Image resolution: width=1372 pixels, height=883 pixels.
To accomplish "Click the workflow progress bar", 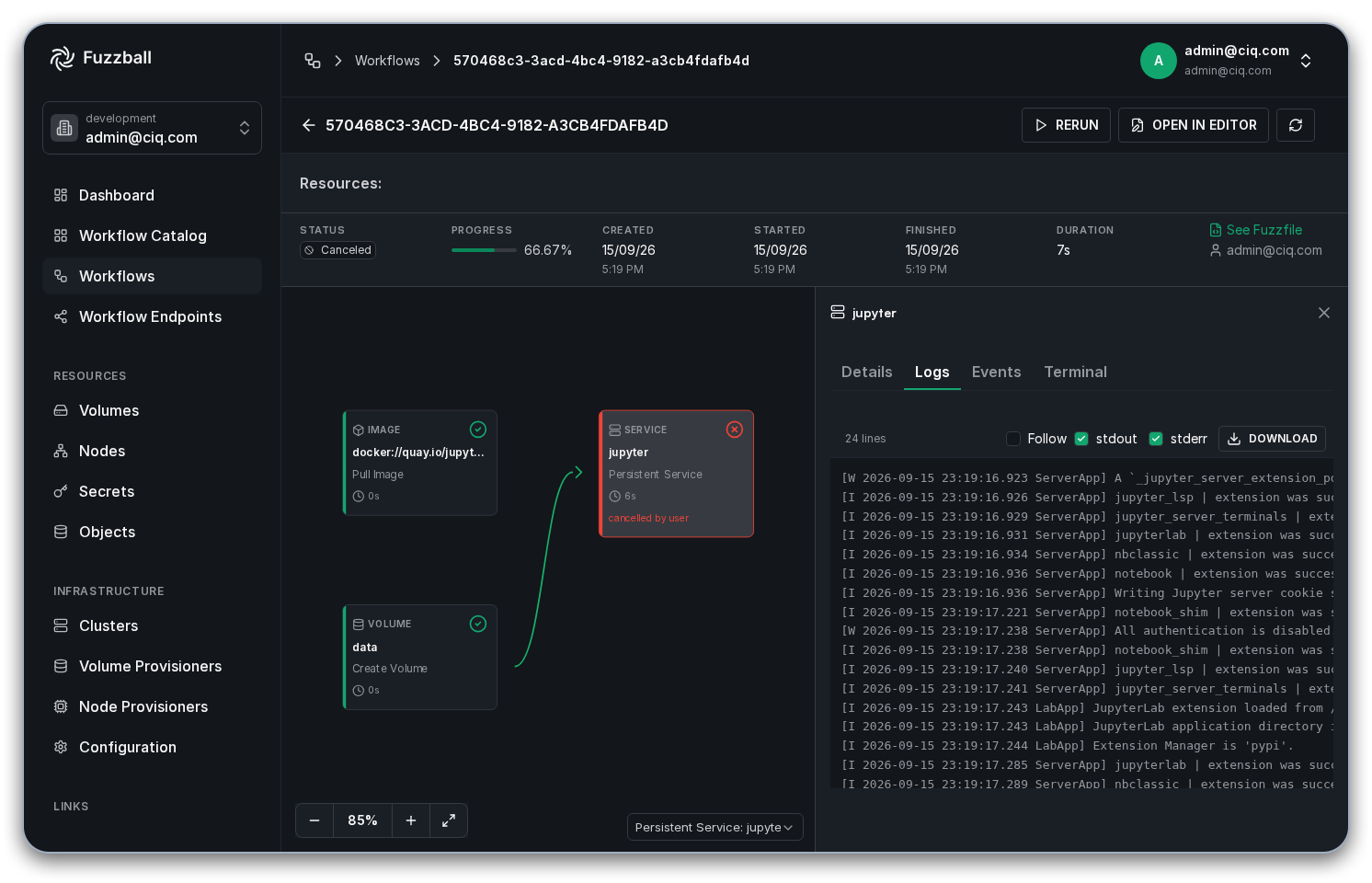I will 484,250.
